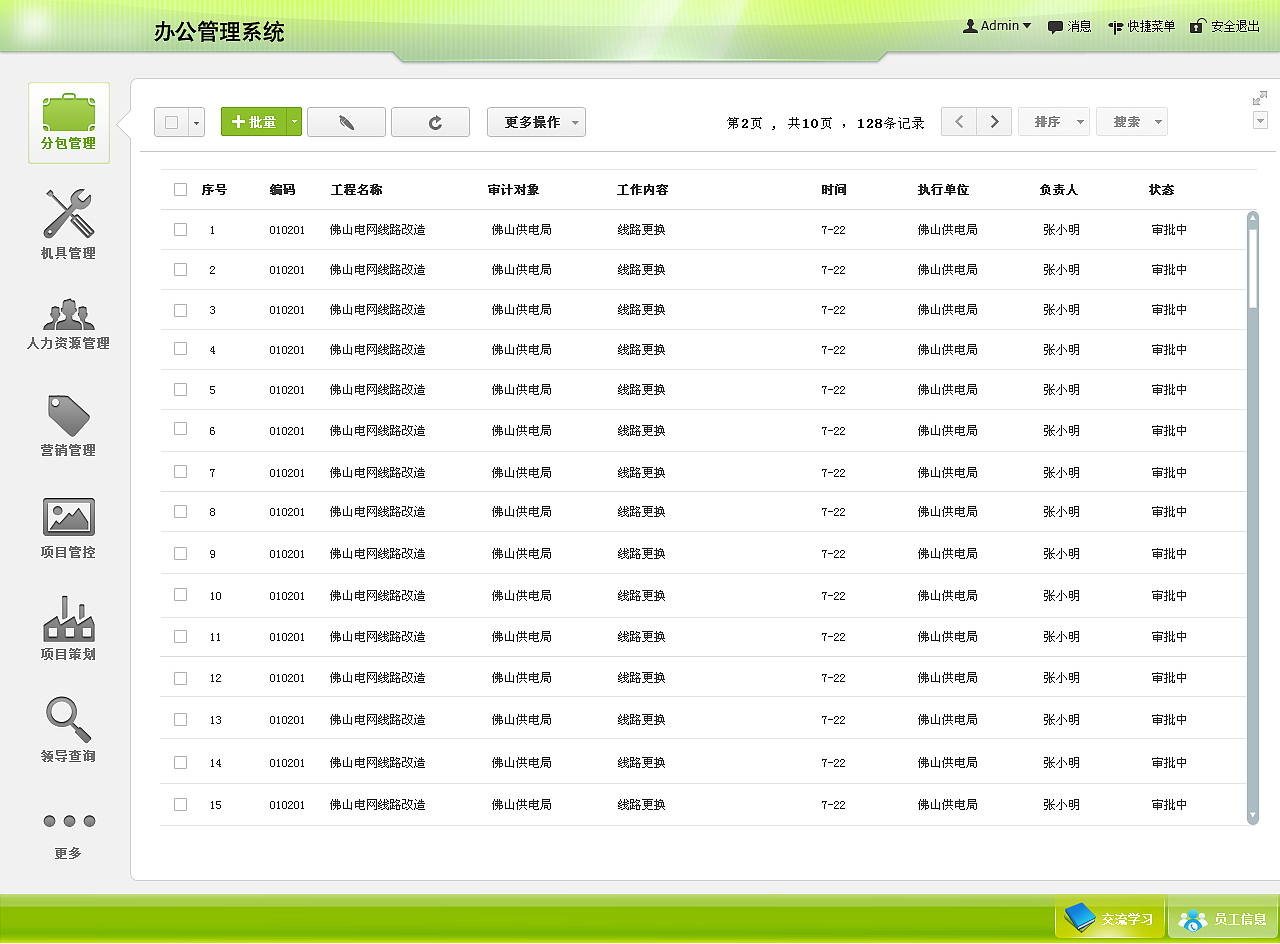Open the 营销管理 tag module
This screenshot has width=1280, height=944.
coord(67,424)
